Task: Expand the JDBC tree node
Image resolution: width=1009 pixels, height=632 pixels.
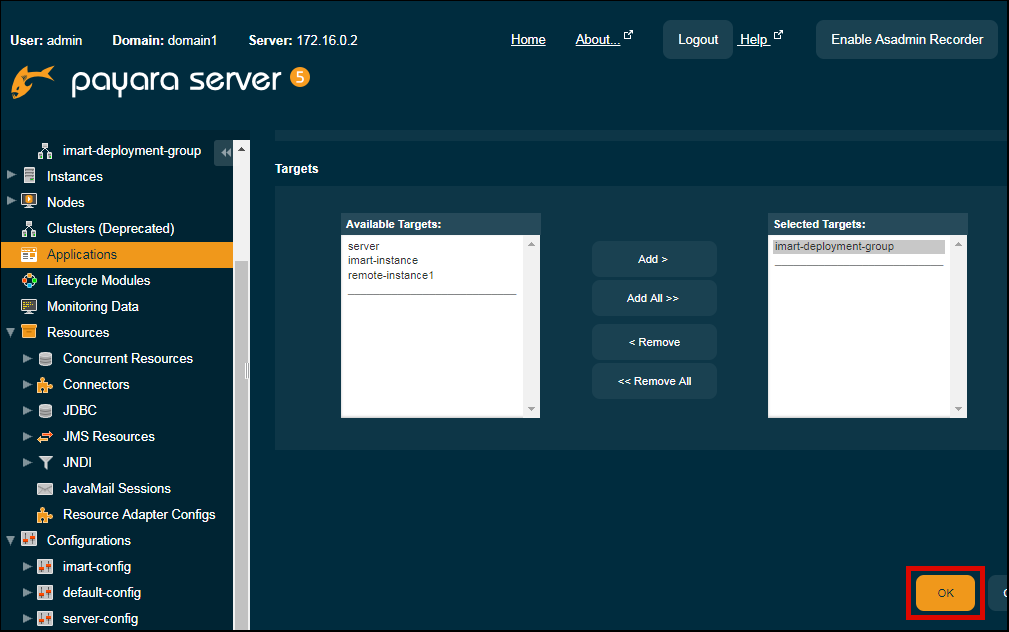Action: click(x=27, y=410)
